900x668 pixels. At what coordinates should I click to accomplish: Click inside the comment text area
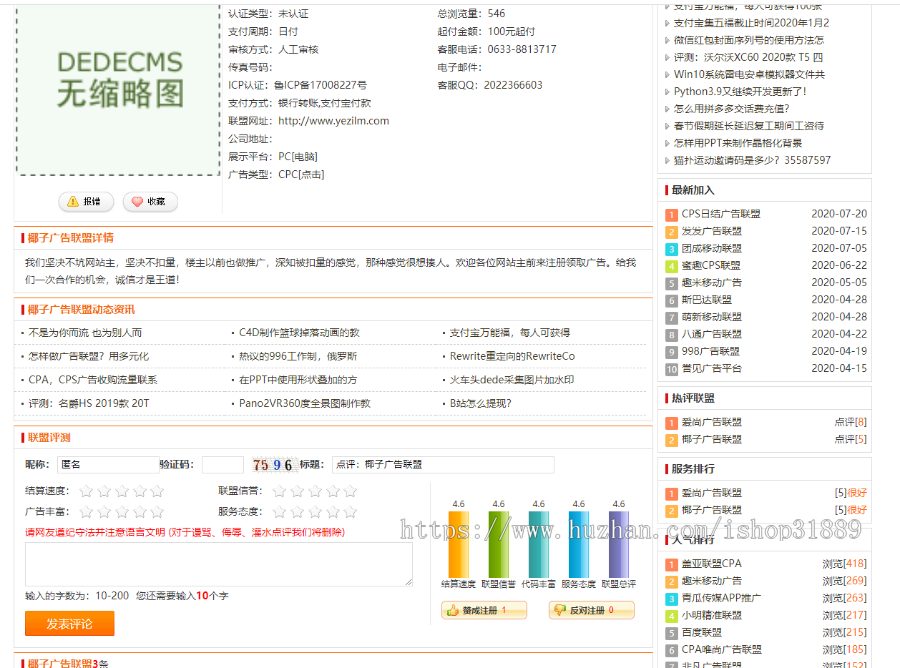(x=219, y=564)
